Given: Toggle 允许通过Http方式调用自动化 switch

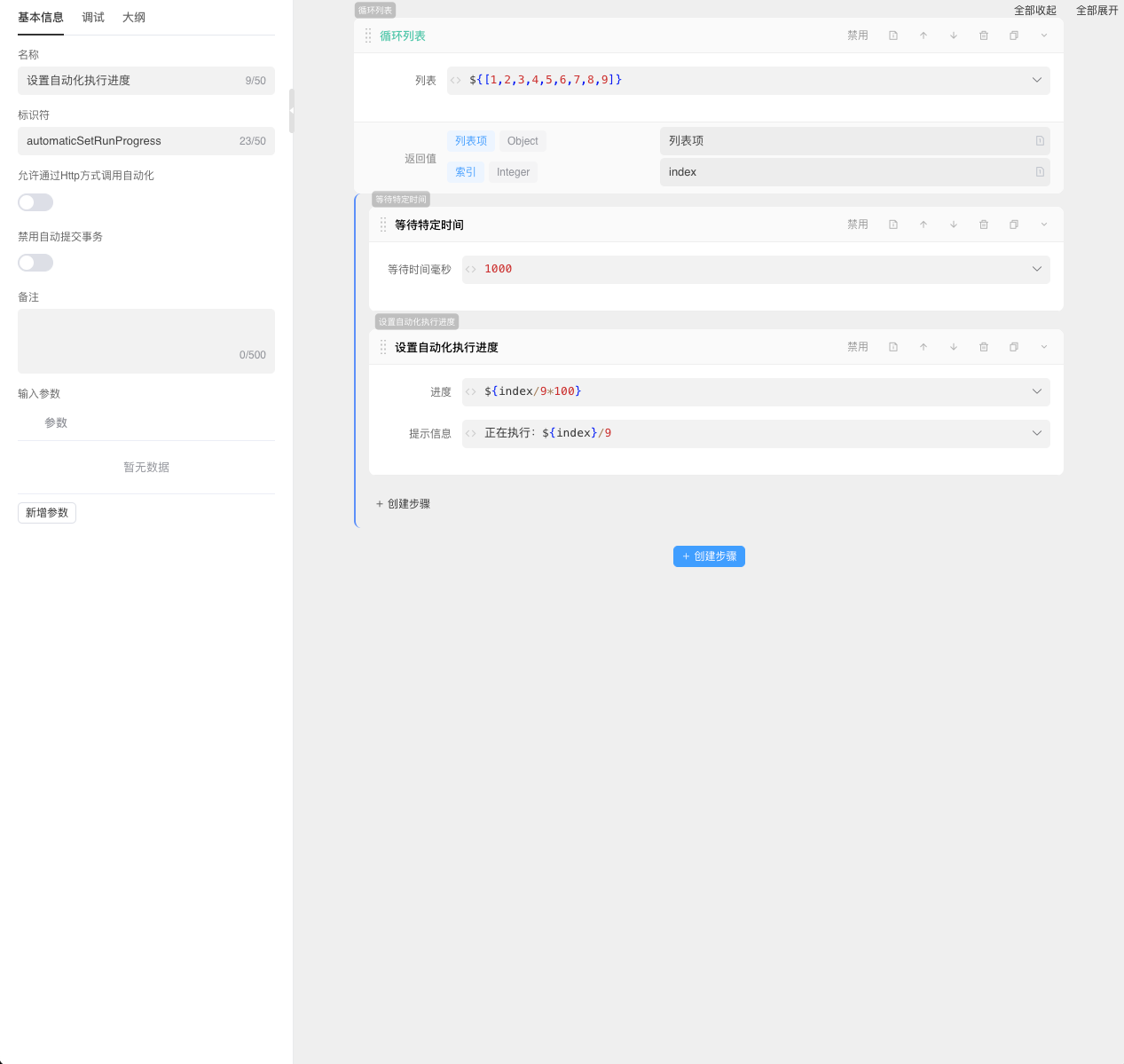Looking at the screenshot, I should (x=35, y=202).
